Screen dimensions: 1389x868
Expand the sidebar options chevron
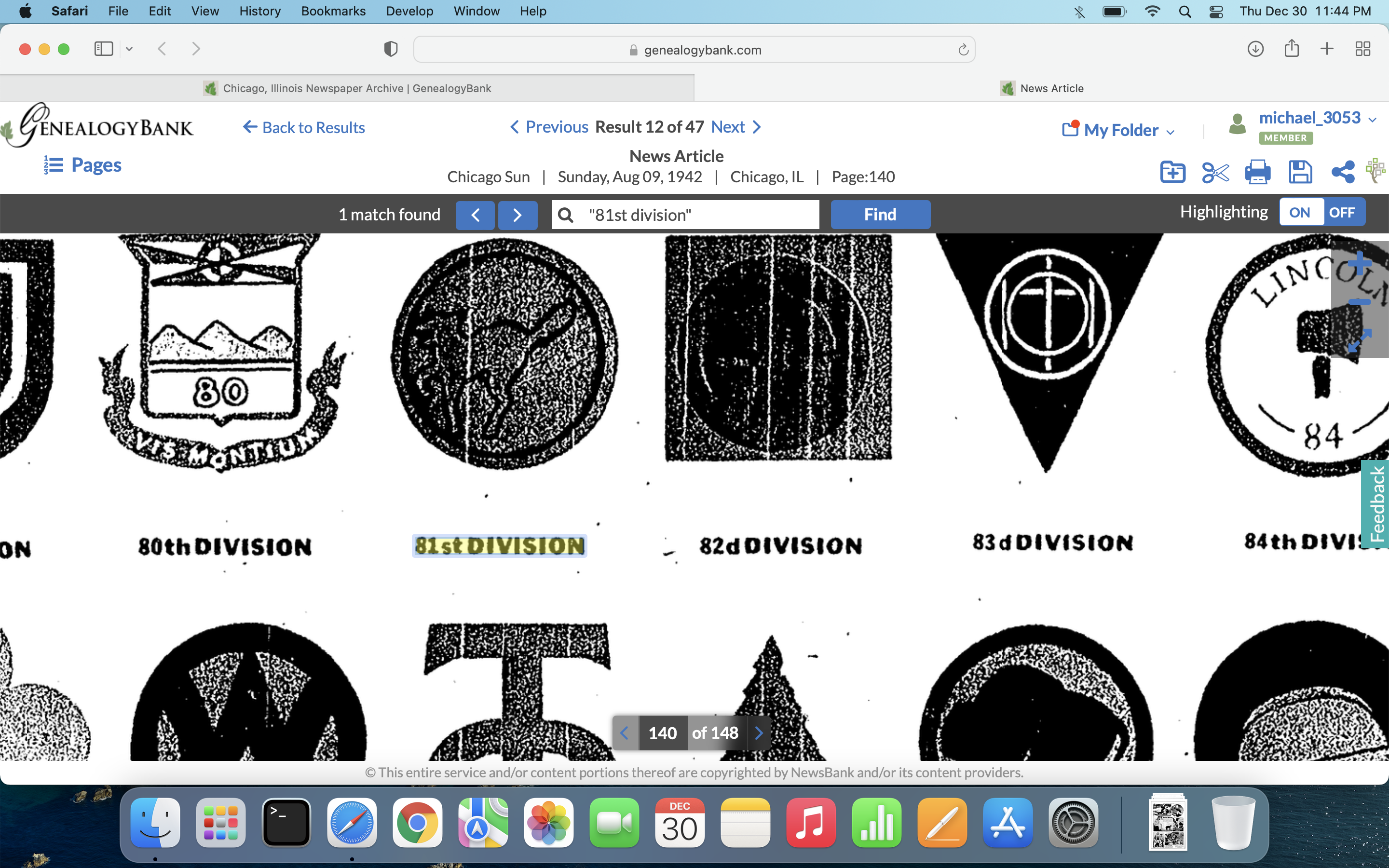point(129,49)
